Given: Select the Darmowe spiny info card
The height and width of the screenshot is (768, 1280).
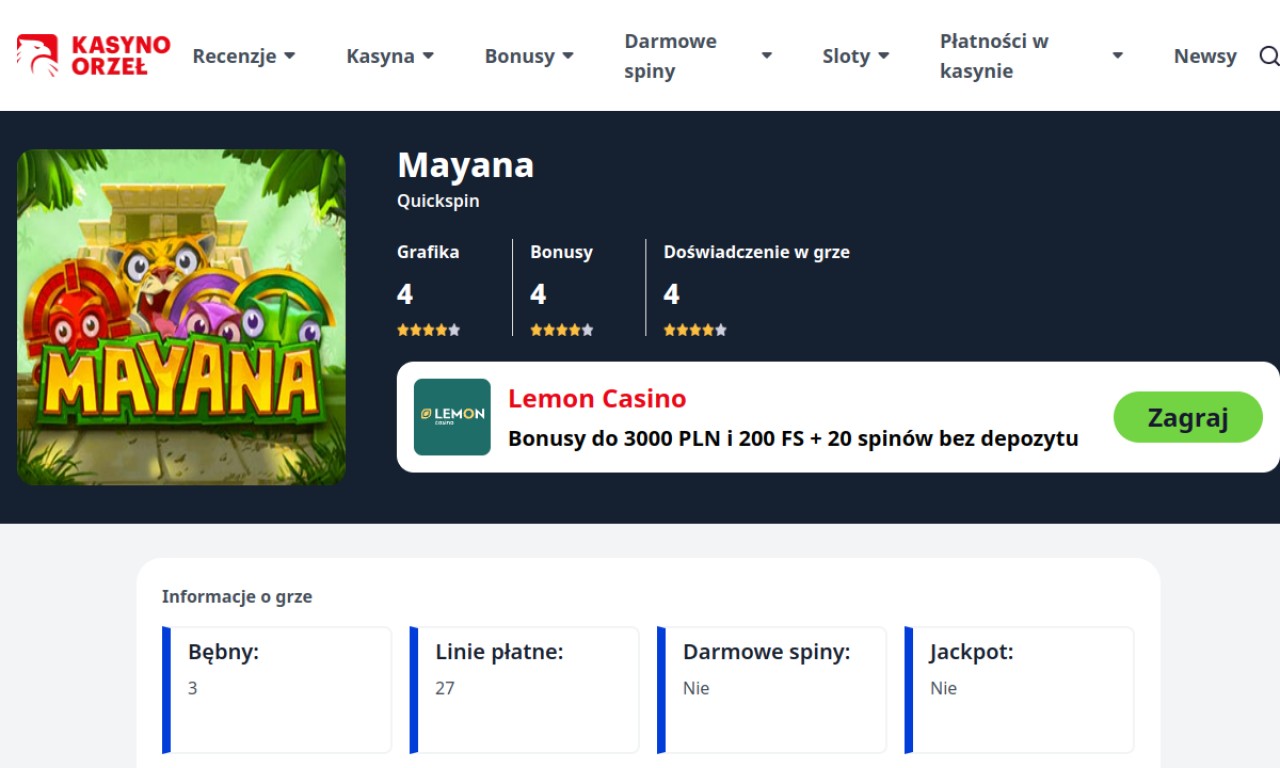Looking at the screenshot, I should tap(772, 690).
